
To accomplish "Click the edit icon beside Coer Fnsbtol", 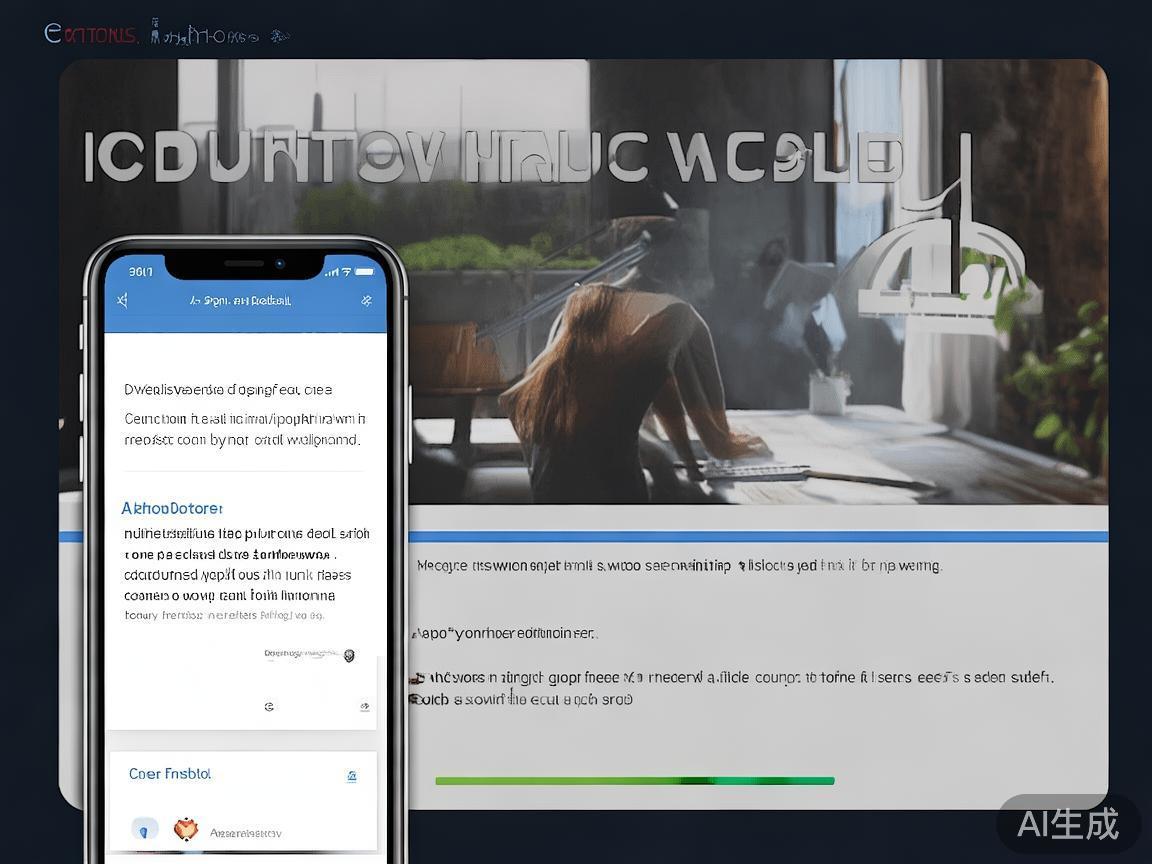I will (351, 776).
